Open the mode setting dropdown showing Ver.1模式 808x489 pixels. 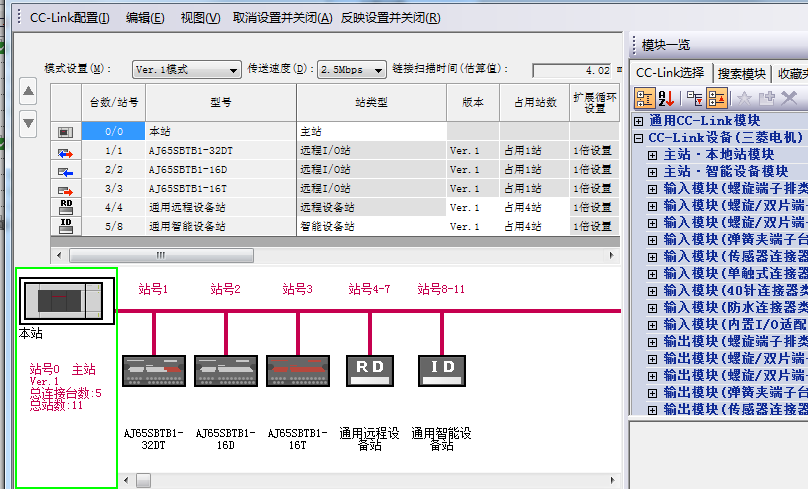pos(187,70)
